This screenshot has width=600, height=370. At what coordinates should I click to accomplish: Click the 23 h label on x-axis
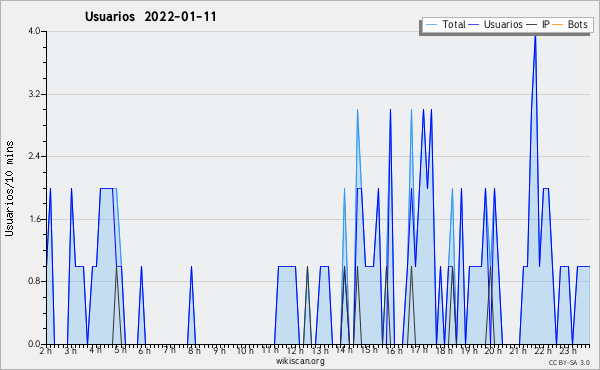coord(568,350)
